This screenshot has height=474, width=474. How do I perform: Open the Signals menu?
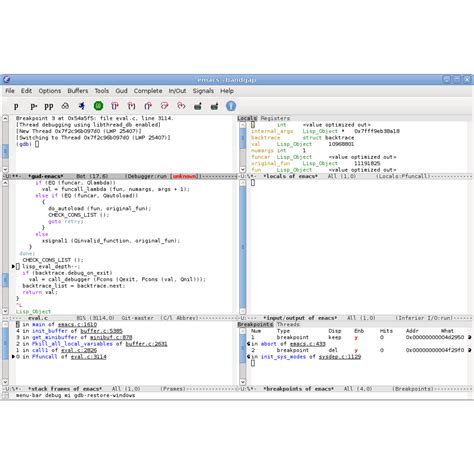[203, 91]
